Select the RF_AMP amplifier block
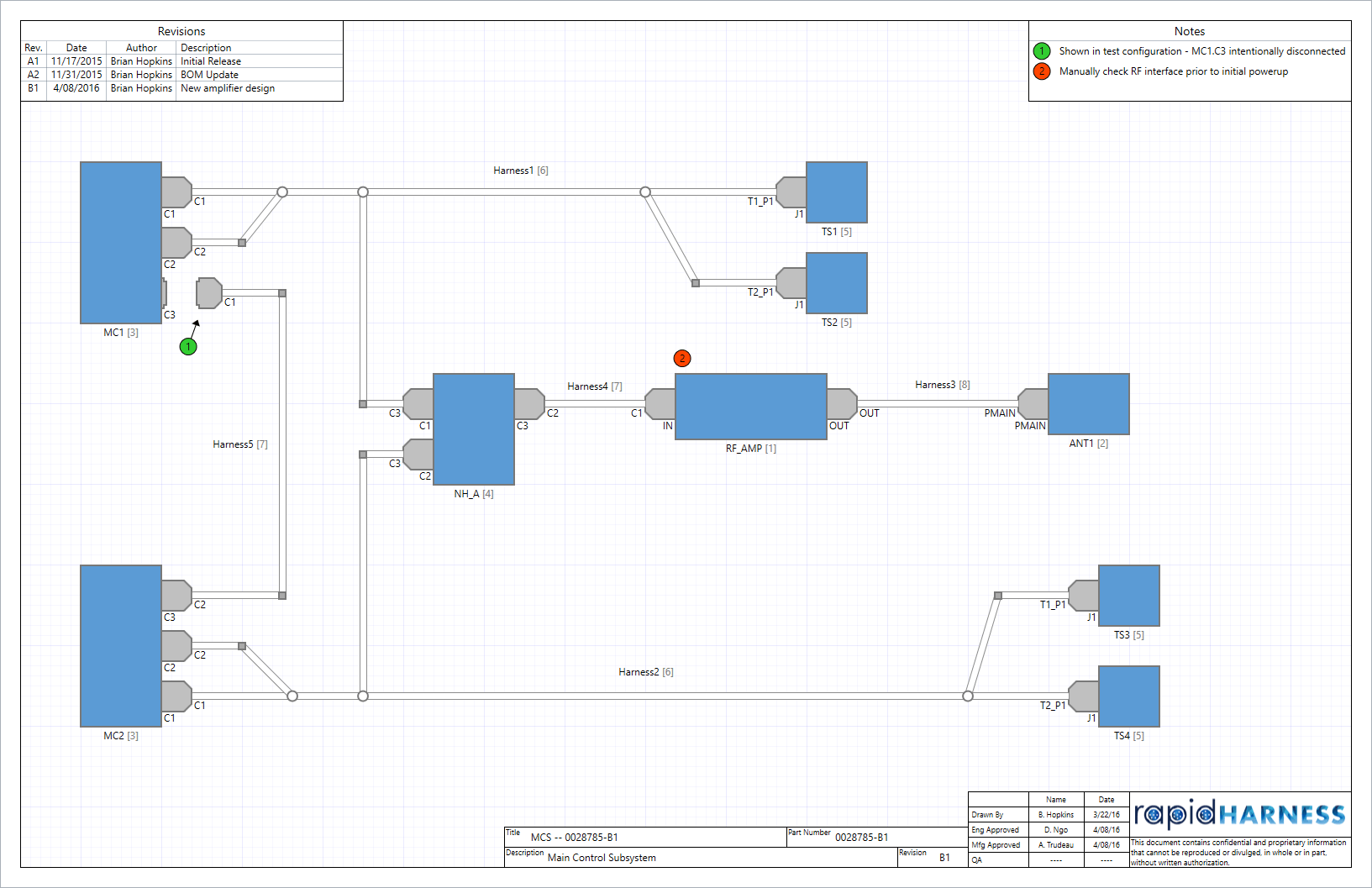Viewport: 1372px width, 888px height. click(x=750, y=406)
